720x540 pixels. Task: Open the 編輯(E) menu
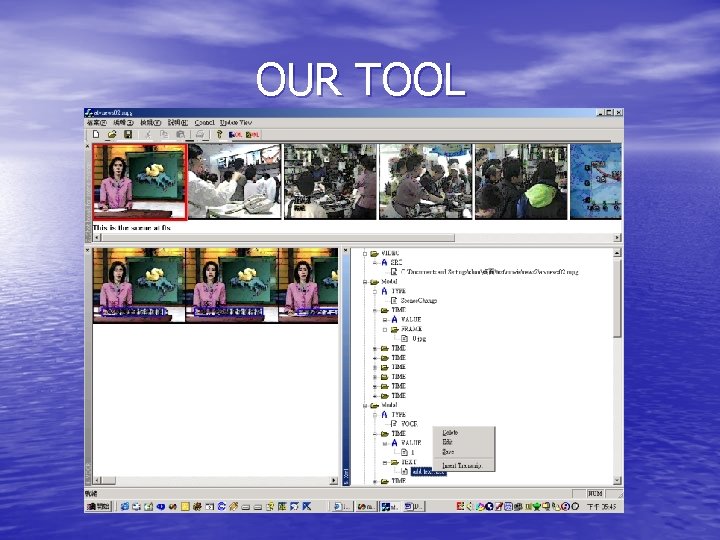pyautogui.click(x=124, y=123)
